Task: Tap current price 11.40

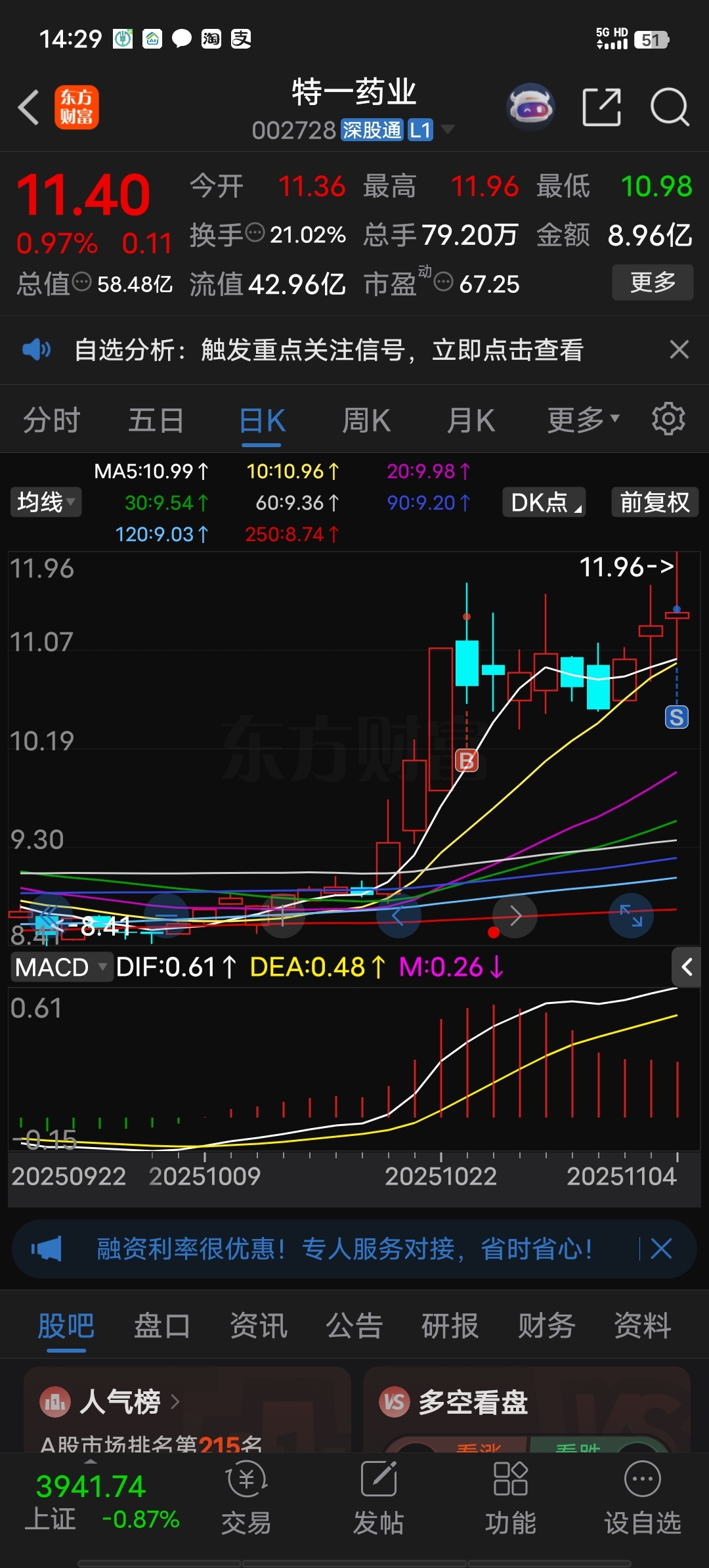Action: coord(83,195)
